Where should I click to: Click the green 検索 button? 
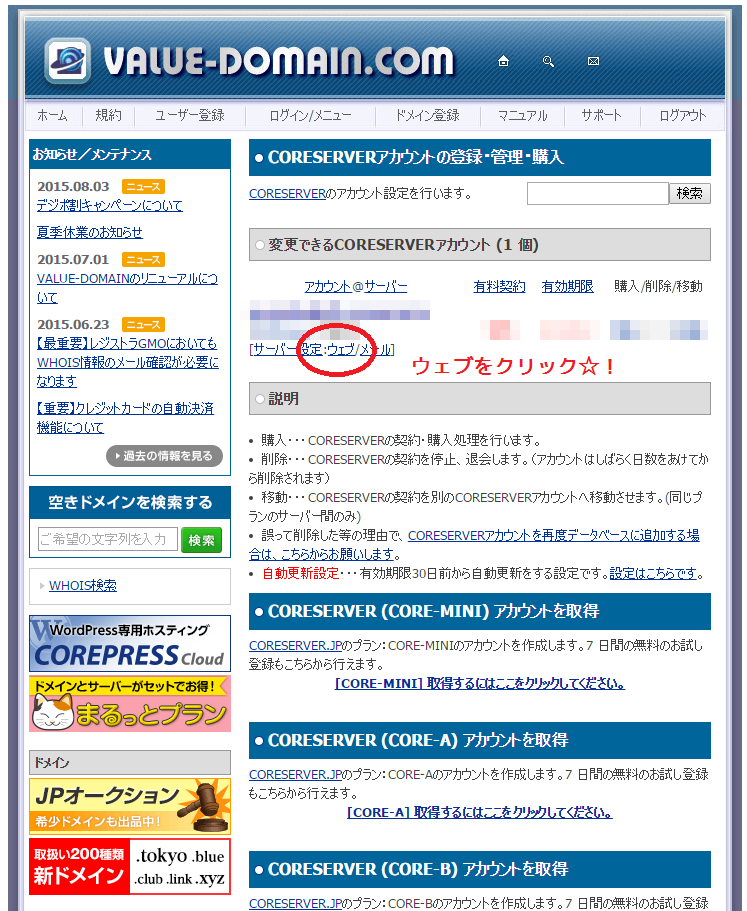point(201,540)
